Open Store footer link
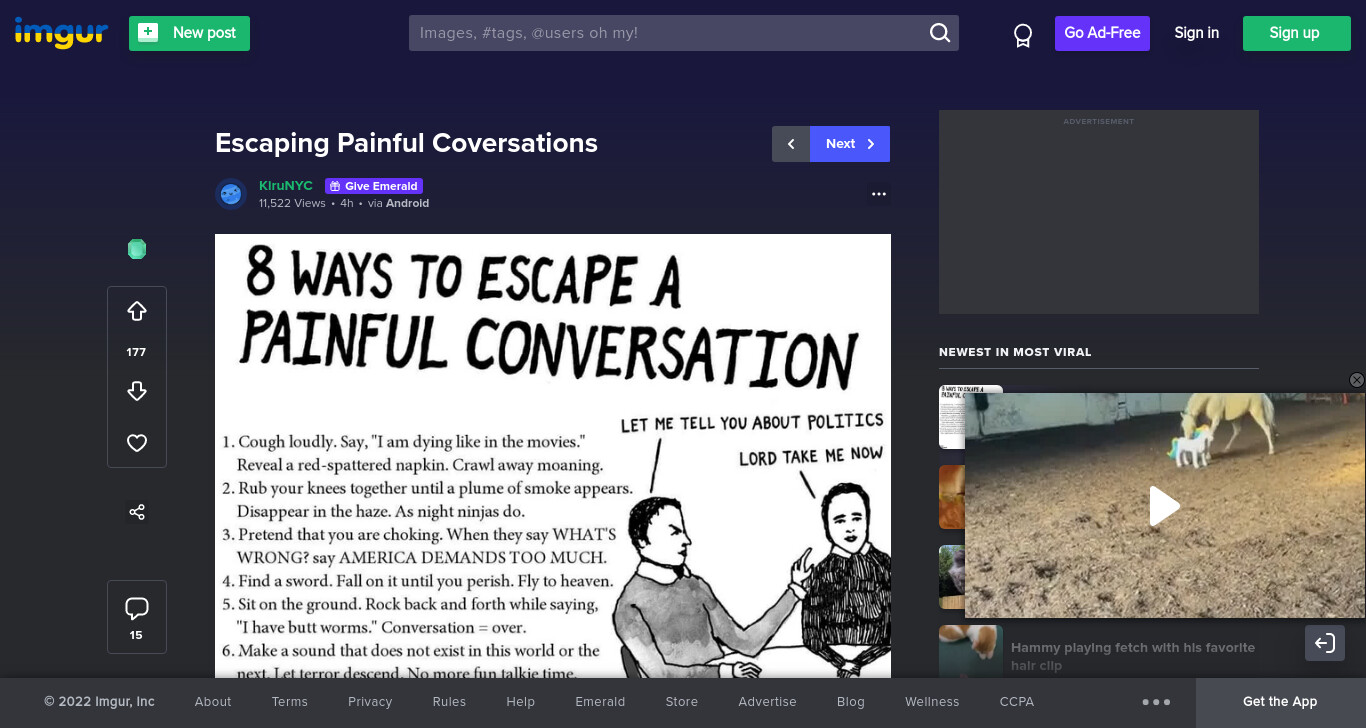 pos(682,702)
